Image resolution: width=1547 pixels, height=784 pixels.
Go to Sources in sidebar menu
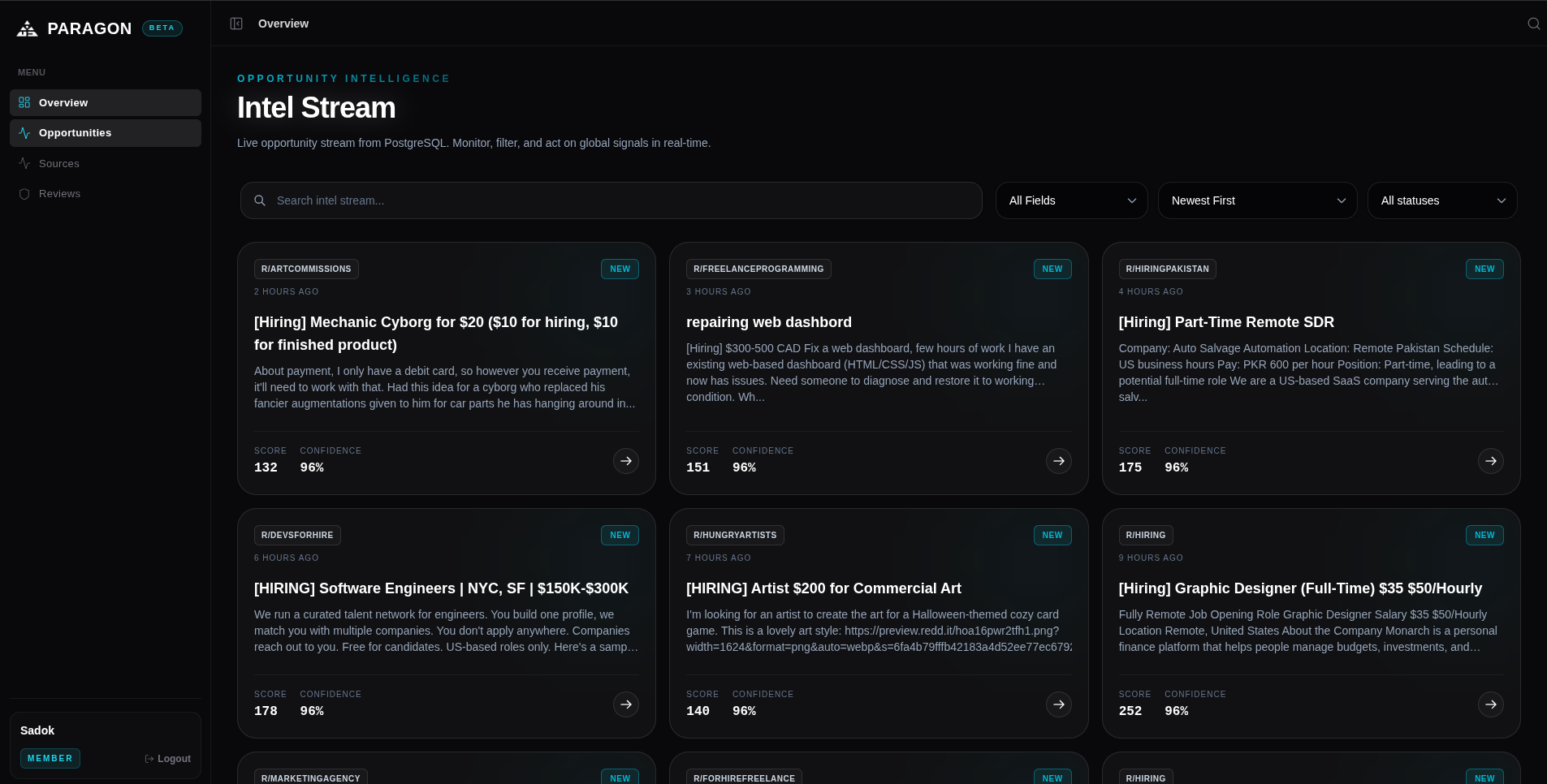coord(106,164)
